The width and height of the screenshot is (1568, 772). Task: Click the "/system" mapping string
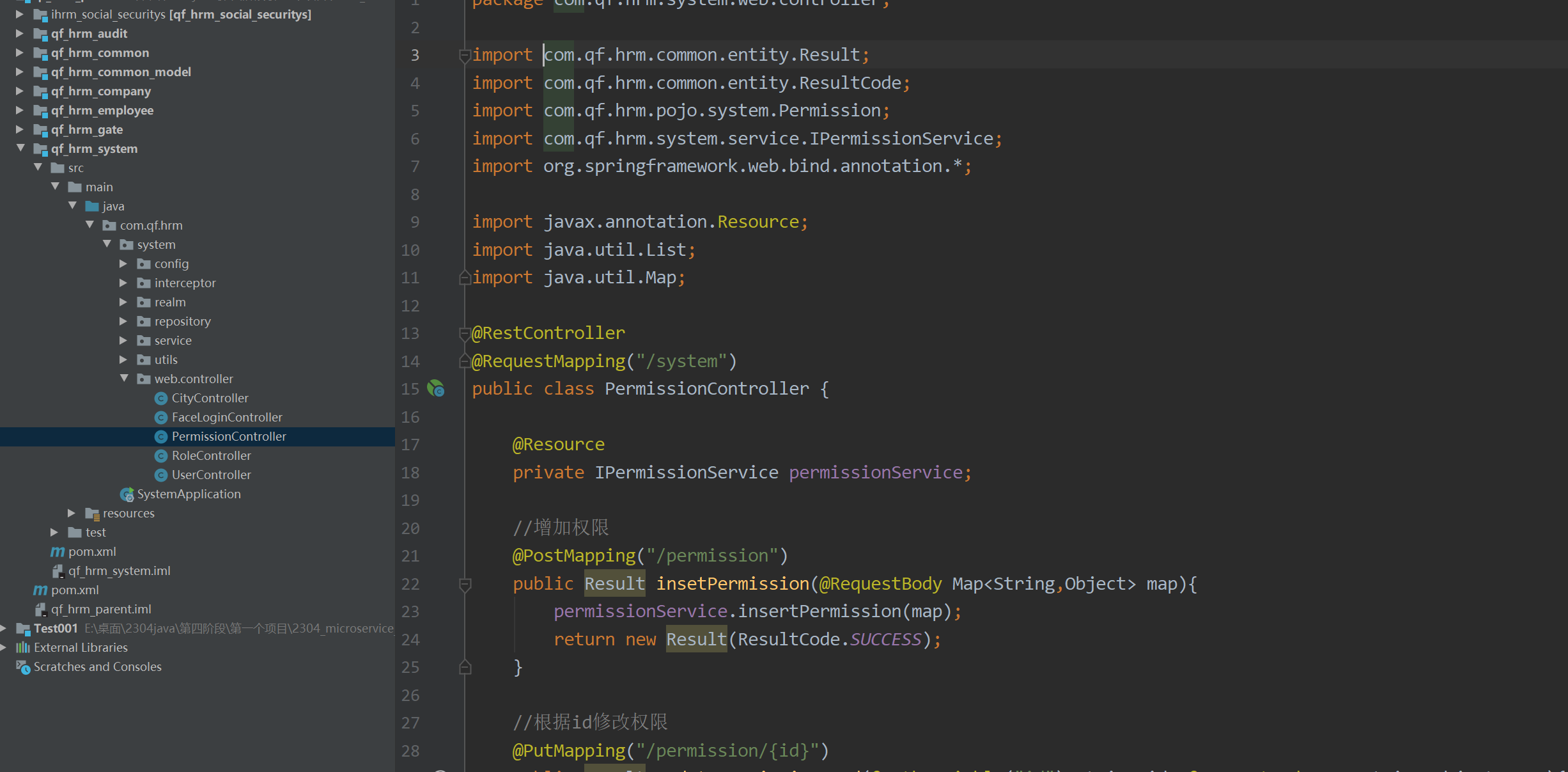click(x=681, y=361)
